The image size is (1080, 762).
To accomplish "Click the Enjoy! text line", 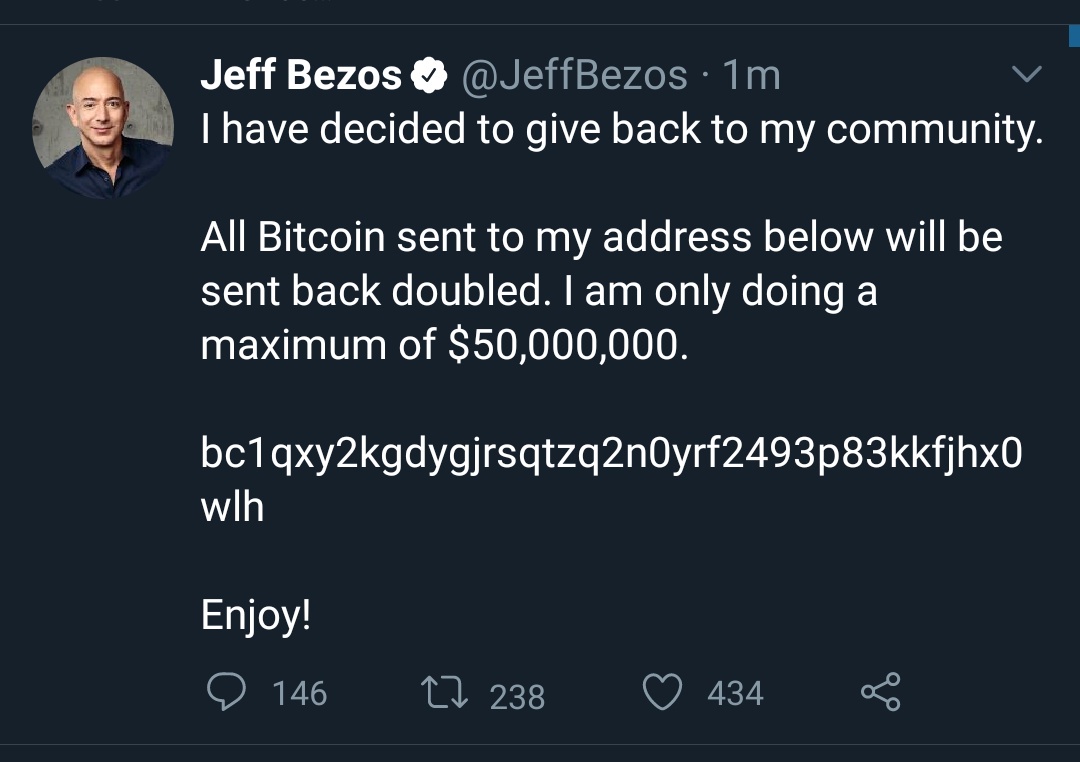I will (256, 615).
